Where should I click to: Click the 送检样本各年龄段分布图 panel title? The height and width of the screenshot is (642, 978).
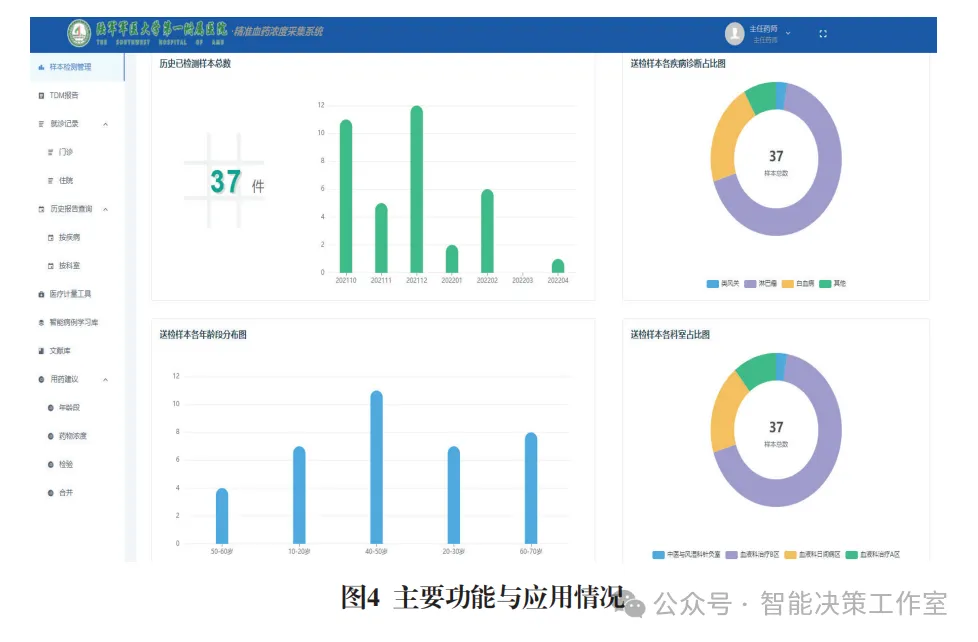[203, 335]
